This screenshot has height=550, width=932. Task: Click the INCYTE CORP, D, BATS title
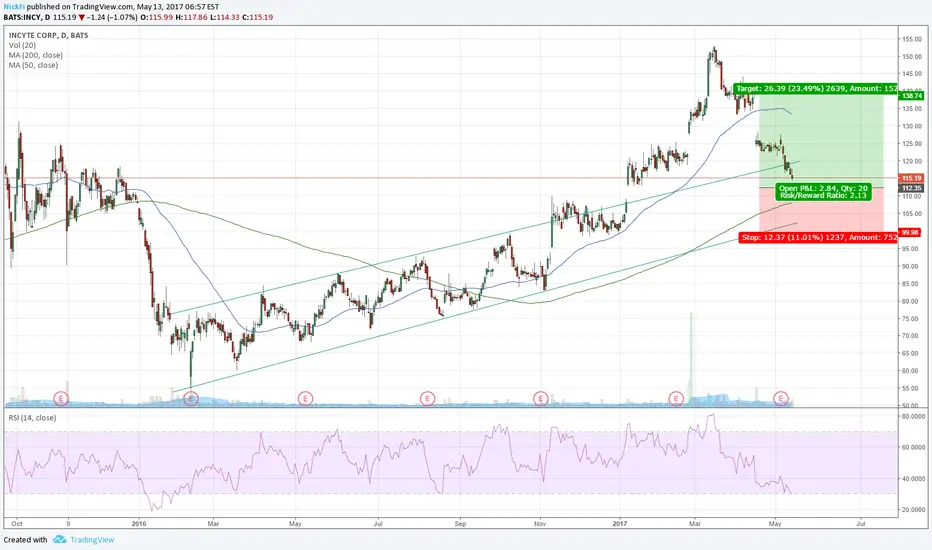(49, 36)
